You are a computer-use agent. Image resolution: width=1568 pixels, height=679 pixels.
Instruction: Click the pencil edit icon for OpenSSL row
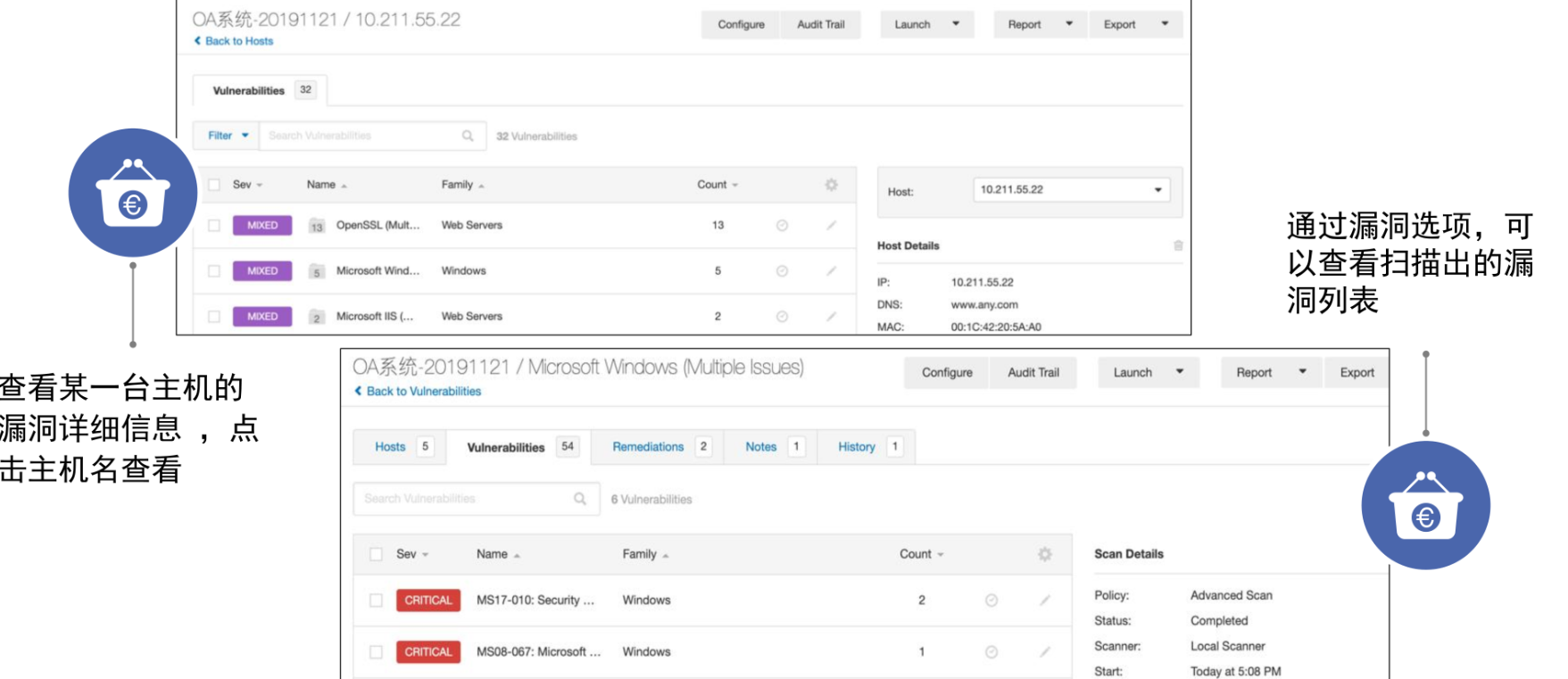pyautogui.click(x=831, y=226)
